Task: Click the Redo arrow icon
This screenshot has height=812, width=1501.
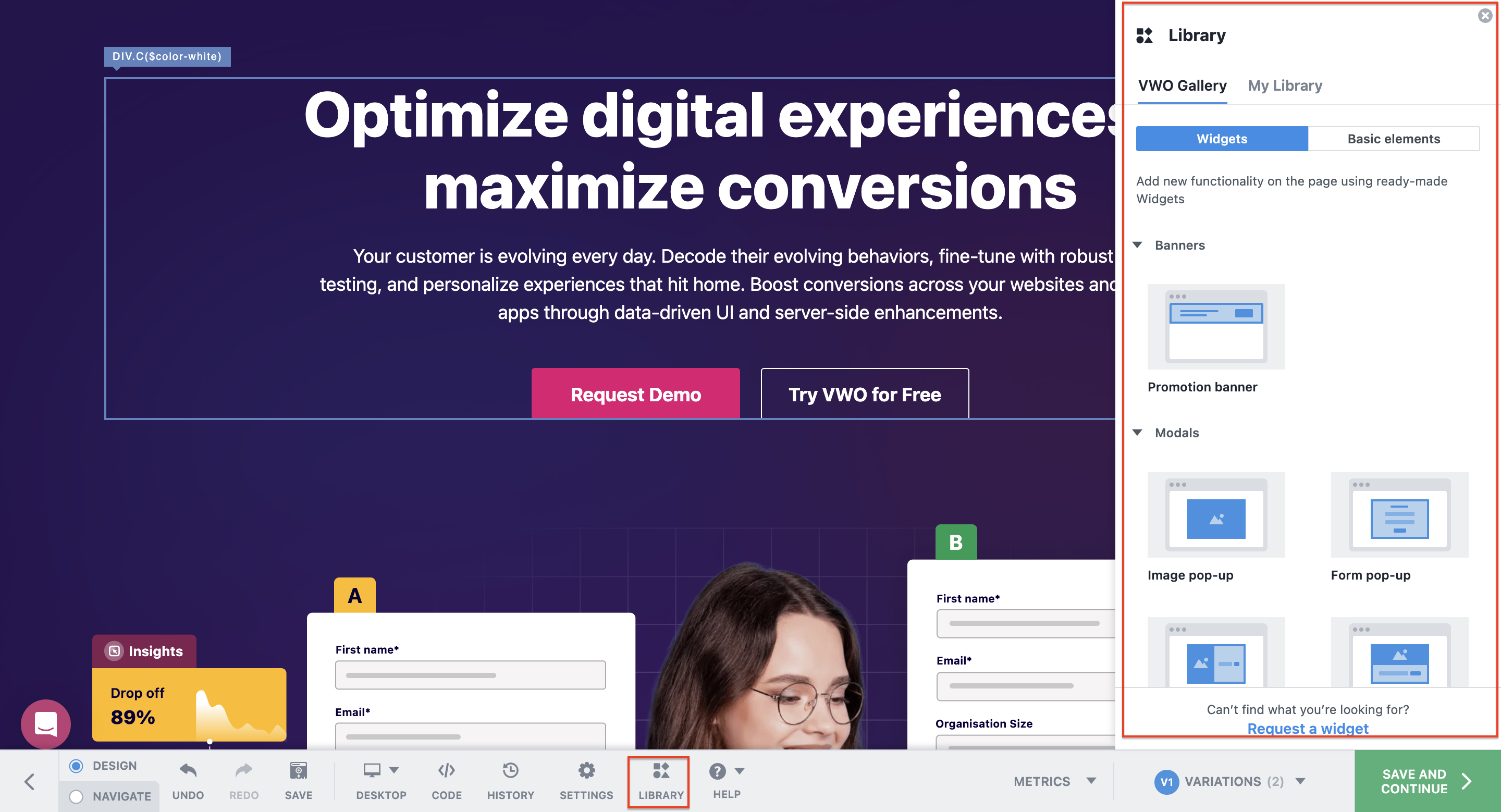Action: (x=243, y=770)
